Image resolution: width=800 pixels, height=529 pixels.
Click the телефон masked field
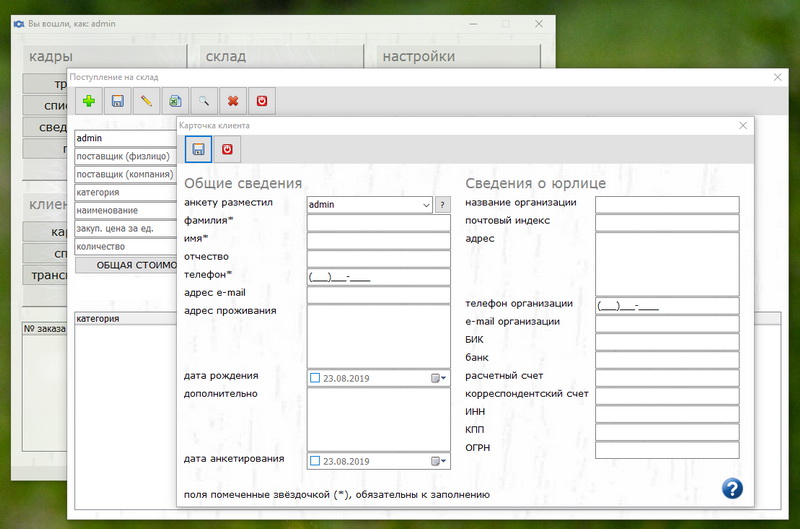tap(379, 277)
